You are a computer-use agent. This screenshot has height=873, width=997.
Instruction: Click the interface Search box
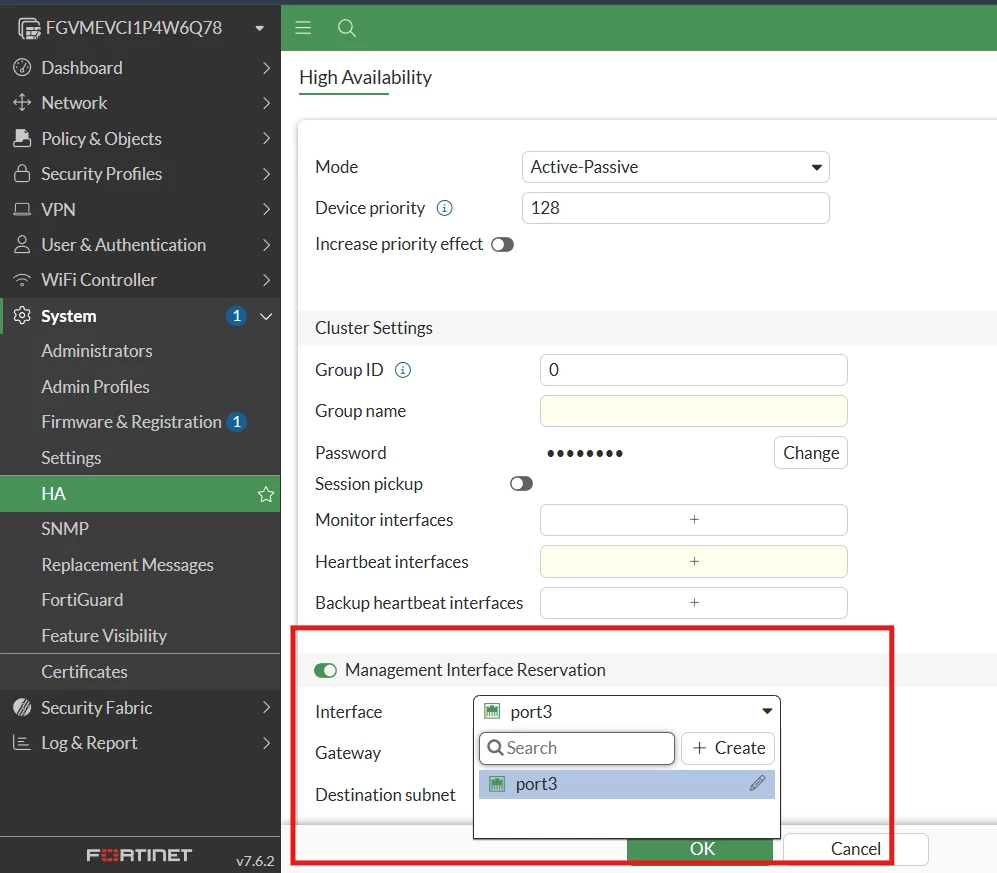[577, 748]
